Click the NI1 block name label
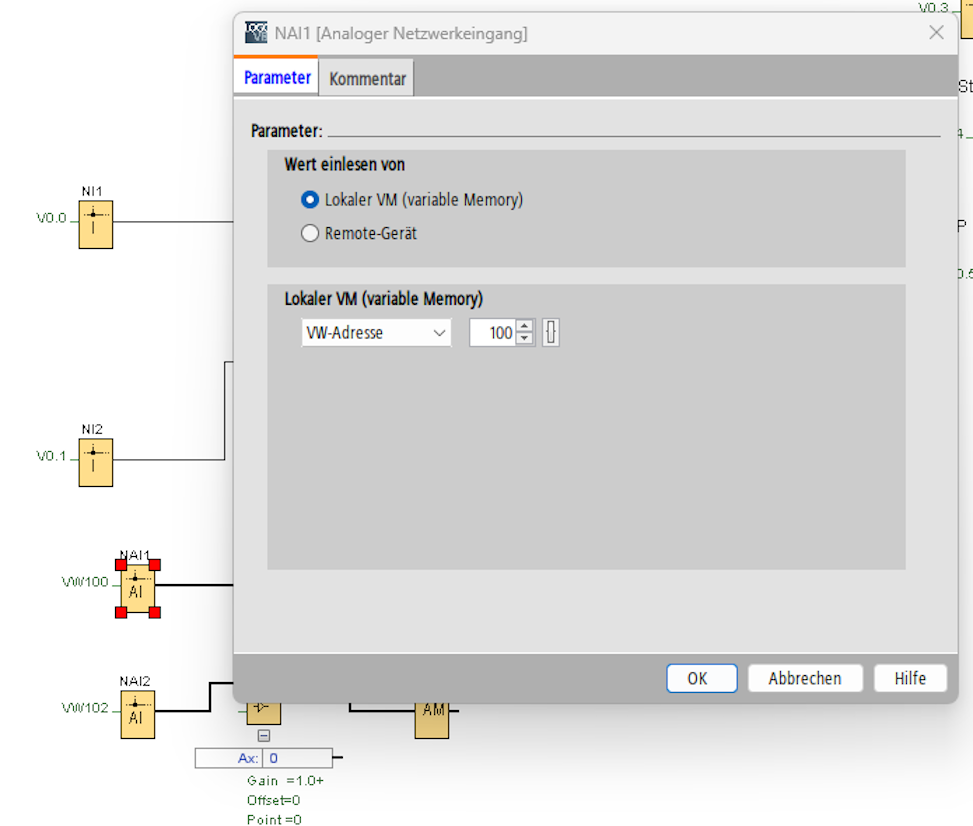This screenshot has height=826, width=973. click(x=92, y=191)
